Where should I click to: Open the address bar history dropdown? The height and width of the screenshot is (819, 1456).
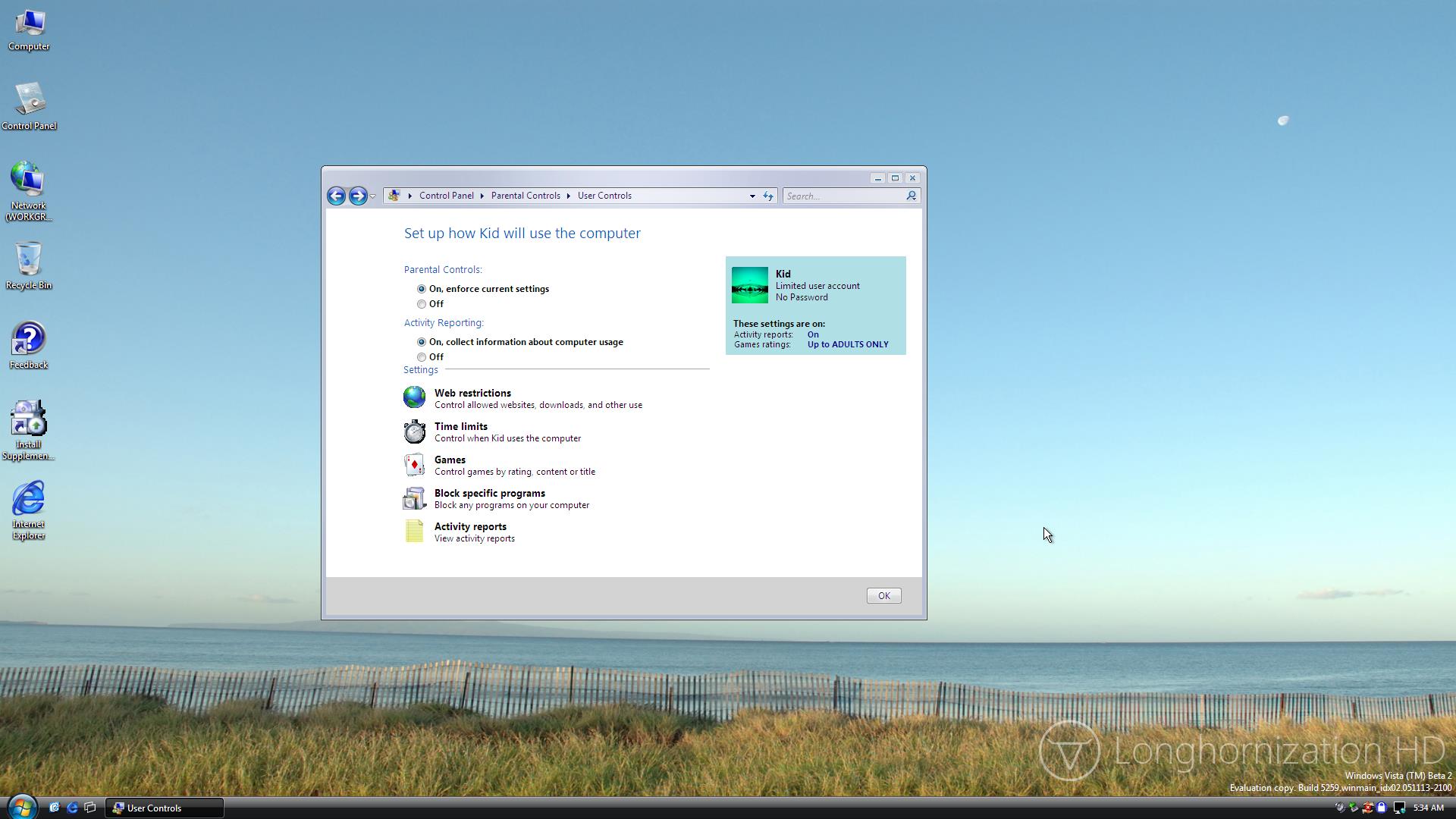click(x=752, y=196)
